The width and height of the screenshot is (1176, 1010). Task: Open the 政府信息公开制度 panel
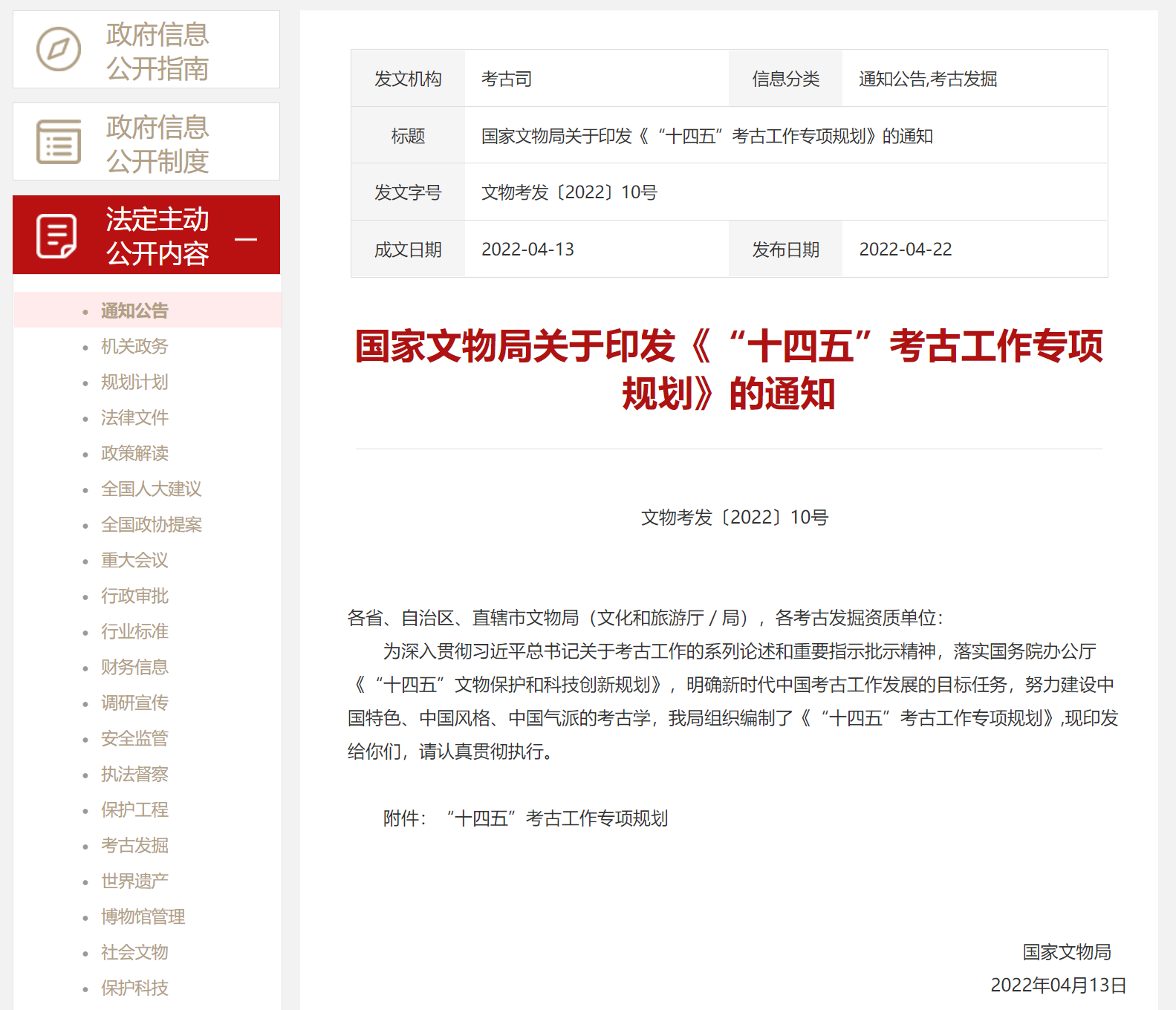point(157,143)
